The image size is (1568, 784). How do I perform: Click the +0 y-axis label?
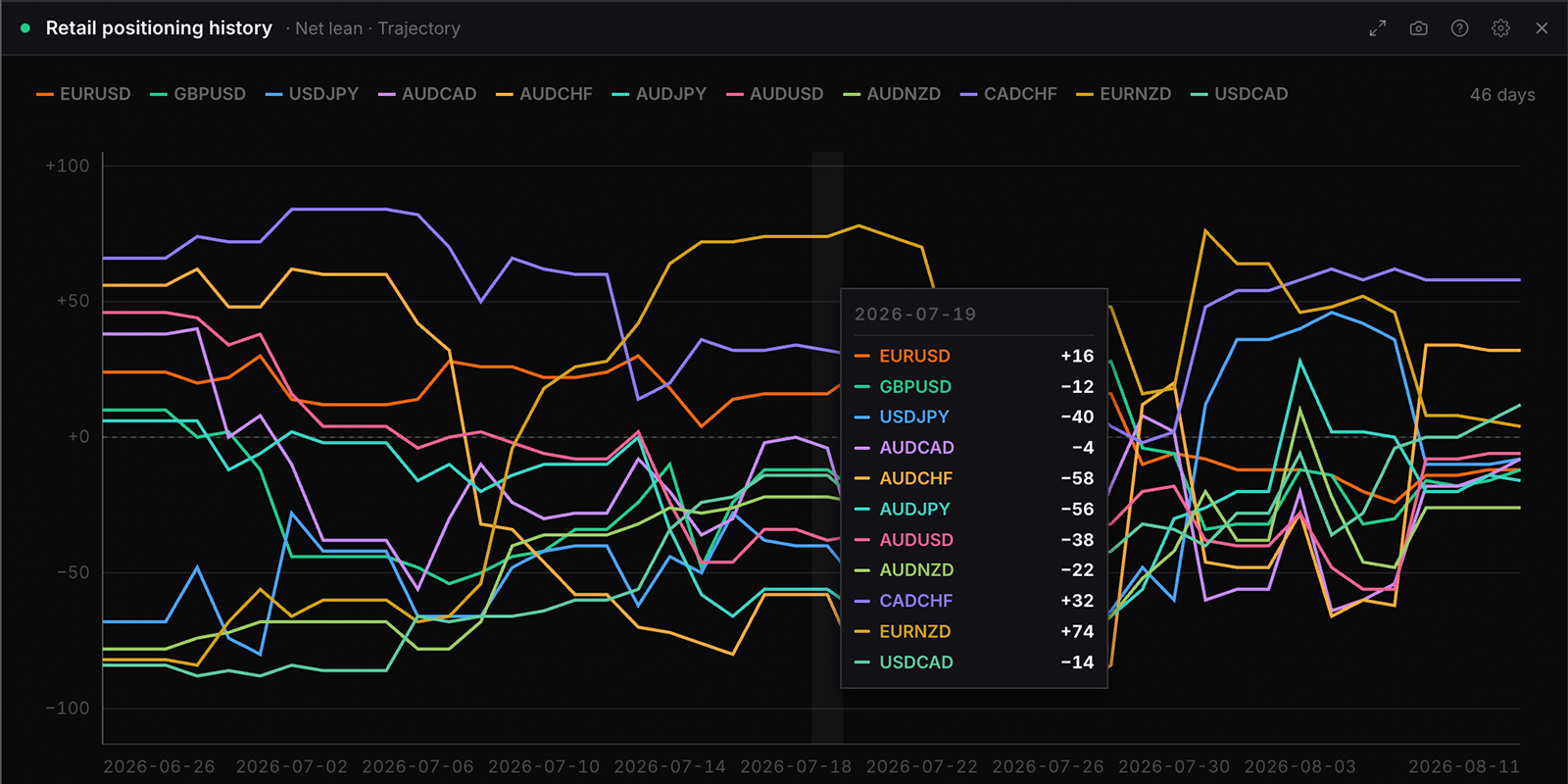78,436
